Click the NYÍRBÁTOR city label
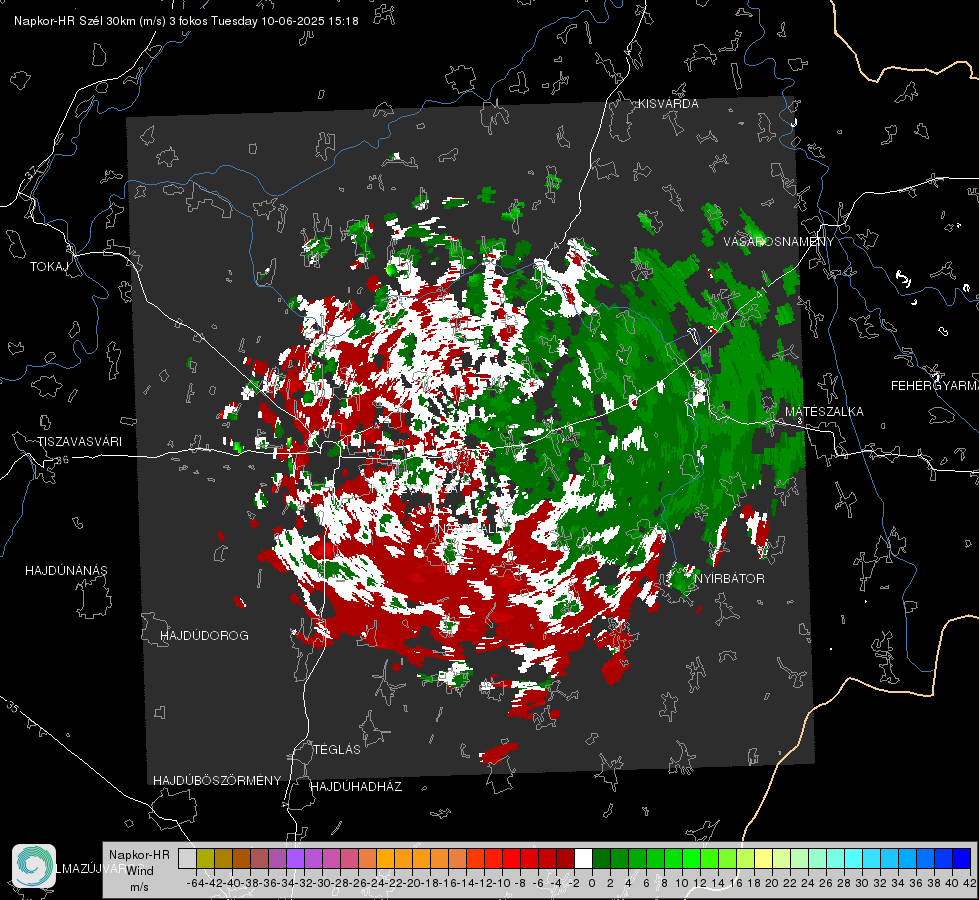Screen dimensions: 979x900 (x=729, y=579)
